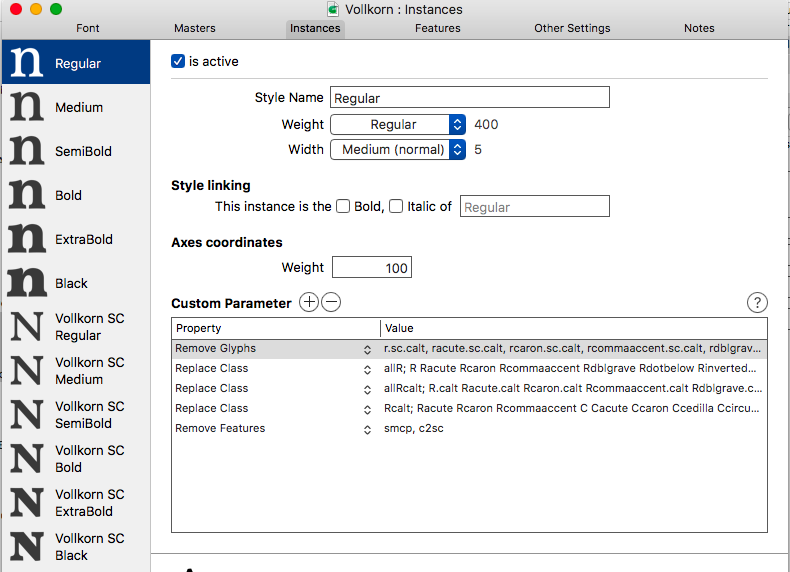Screen dimensions: 790x572
Task: Select the Bold instance label in the sidebar
Action: coord(68,196)
